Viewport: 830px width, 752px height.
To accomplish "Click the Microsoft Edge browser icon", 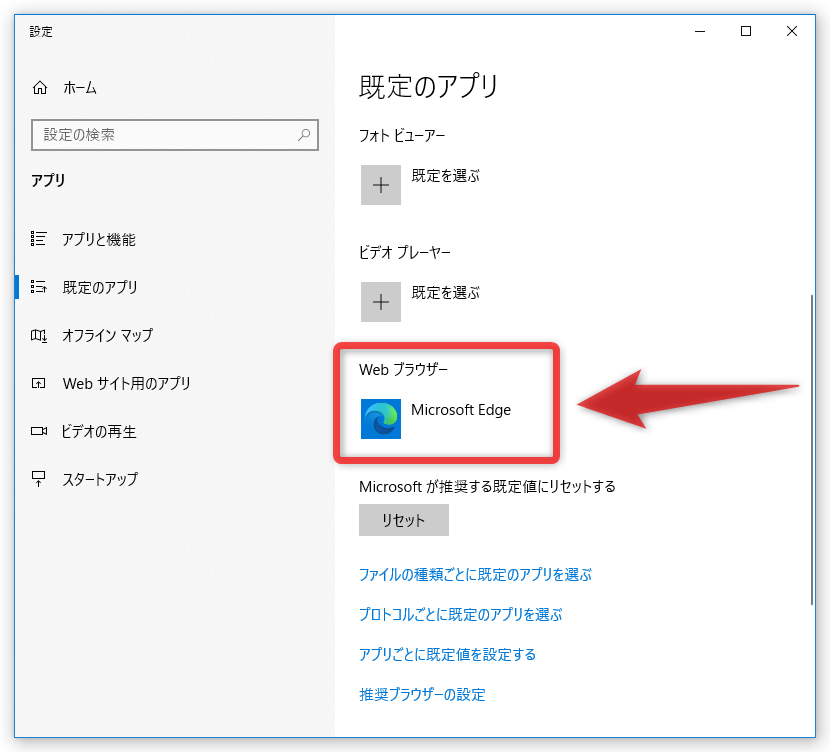I will (381, 419).
